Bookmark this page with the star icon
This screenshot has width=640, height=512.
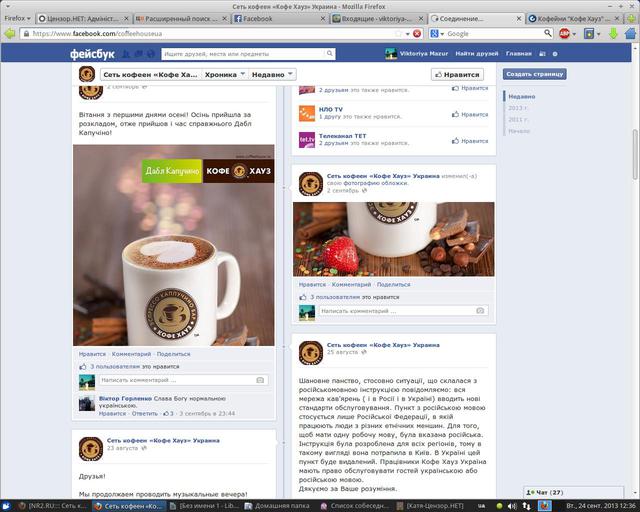[398, 33]
